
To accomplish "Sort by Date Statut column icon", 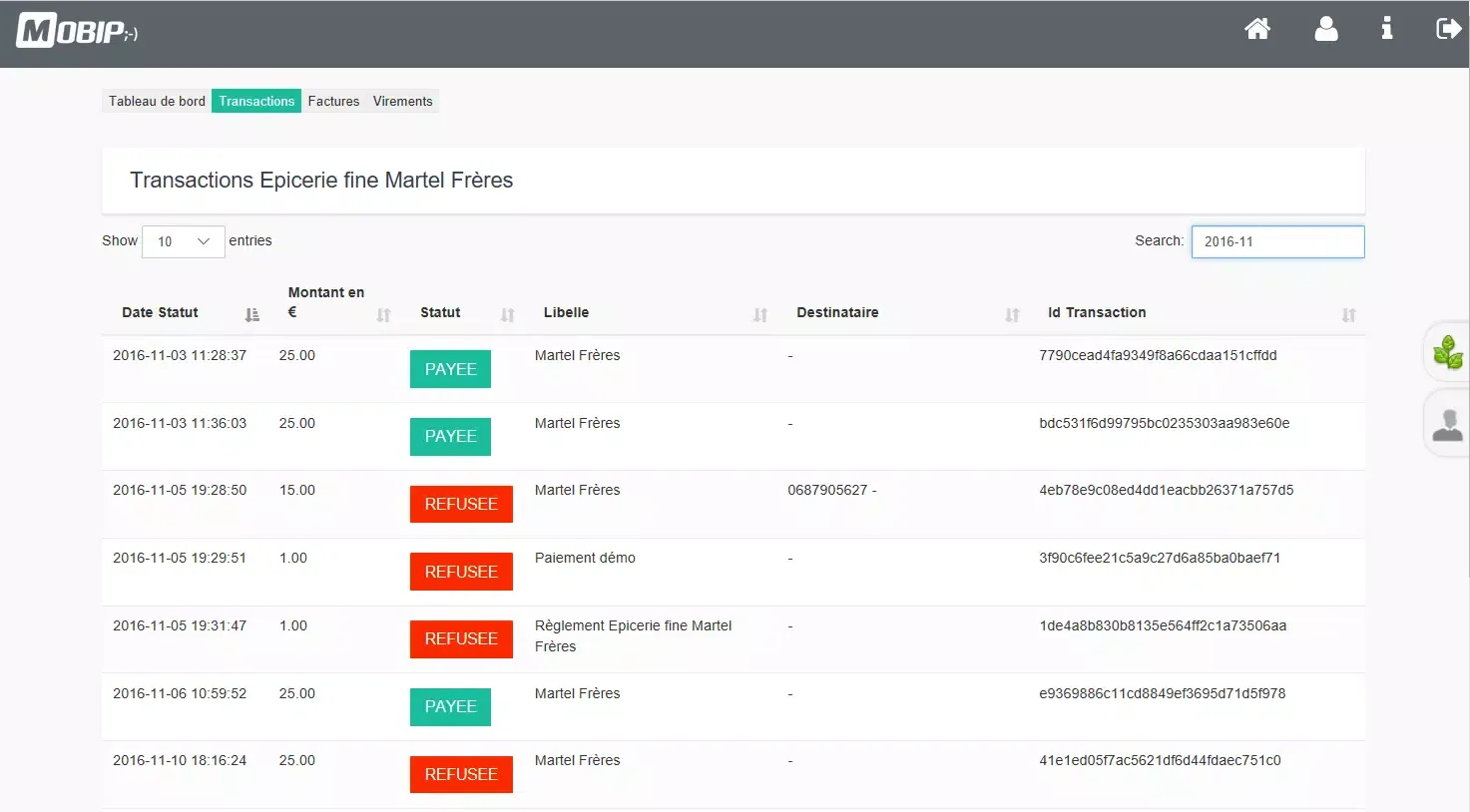I will (252, 315).
